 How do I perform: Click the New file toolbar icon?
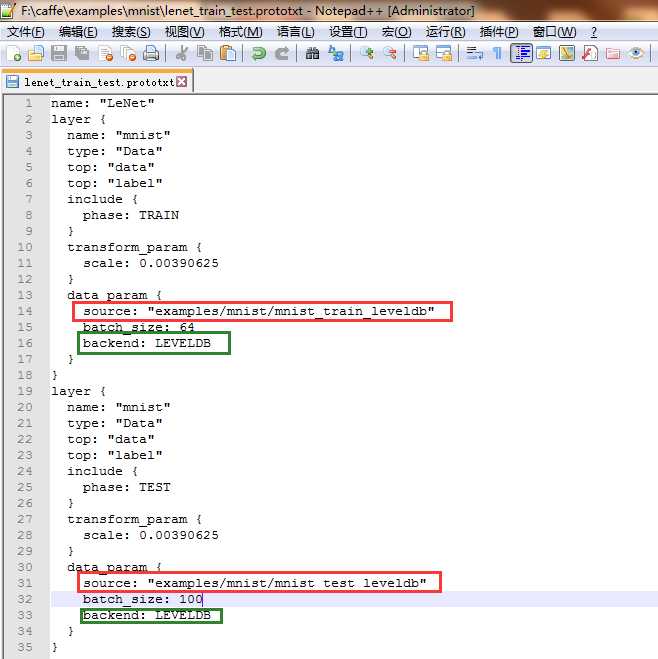[x=14, y=54]
